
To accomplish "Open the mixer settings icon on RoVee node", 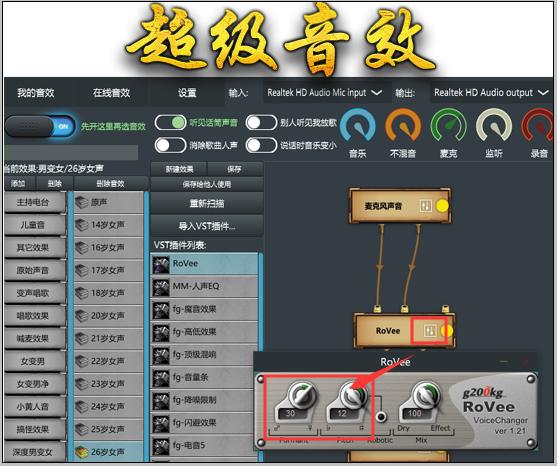I will (x=430, y=331).
